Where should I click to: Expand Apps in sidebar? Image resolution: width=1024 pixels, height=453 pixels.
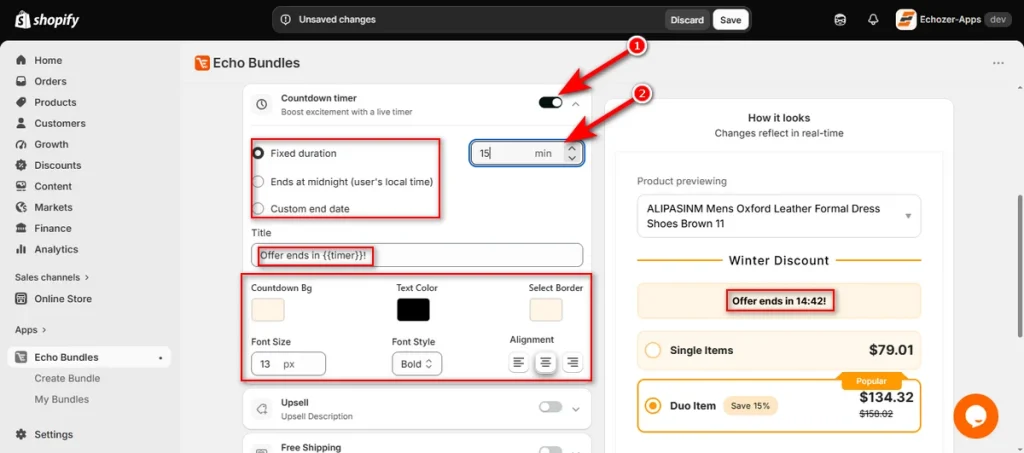(x=31, y=330)
